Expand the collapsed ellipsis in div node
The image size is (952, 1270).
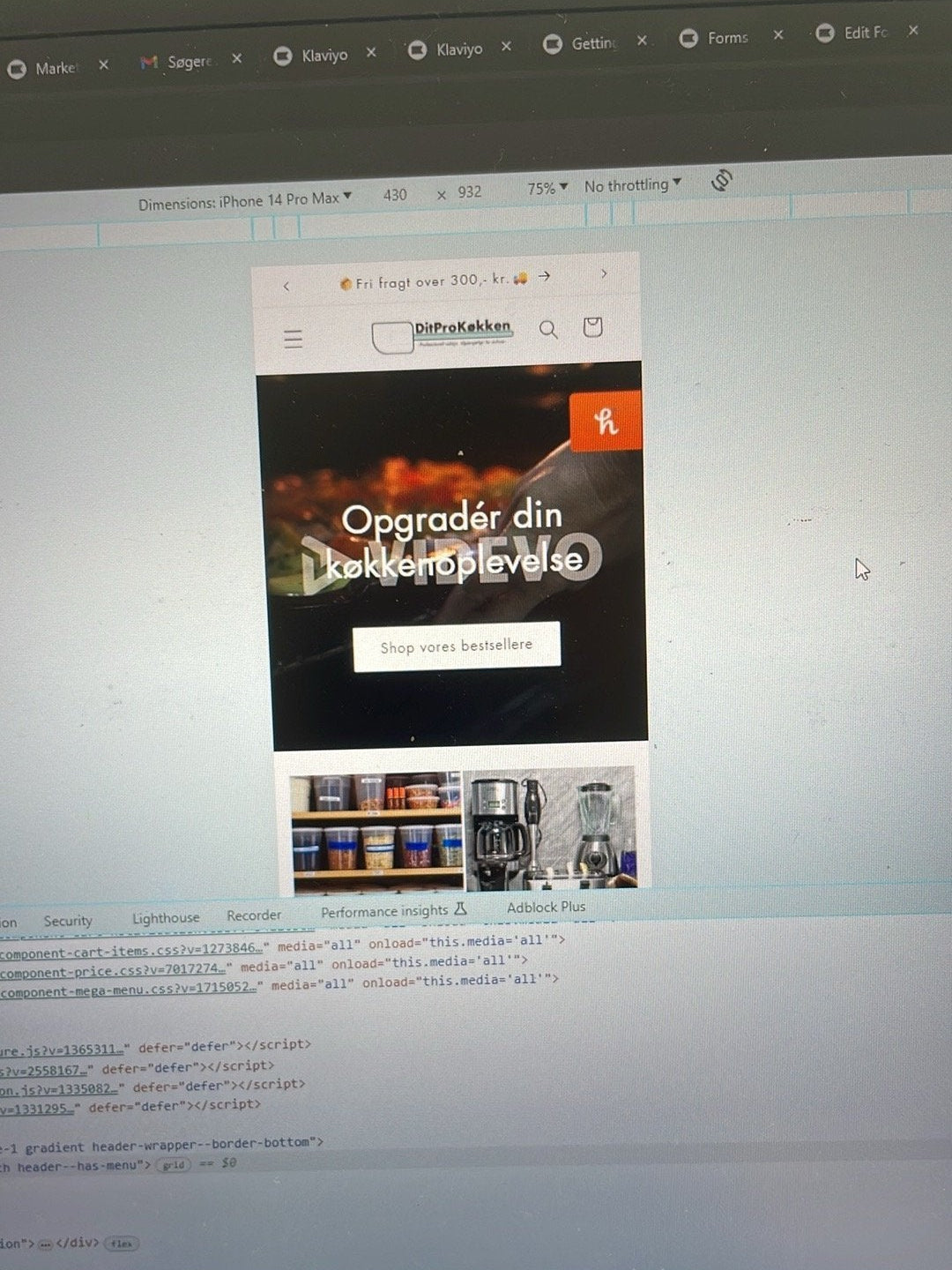point(46,1244)
